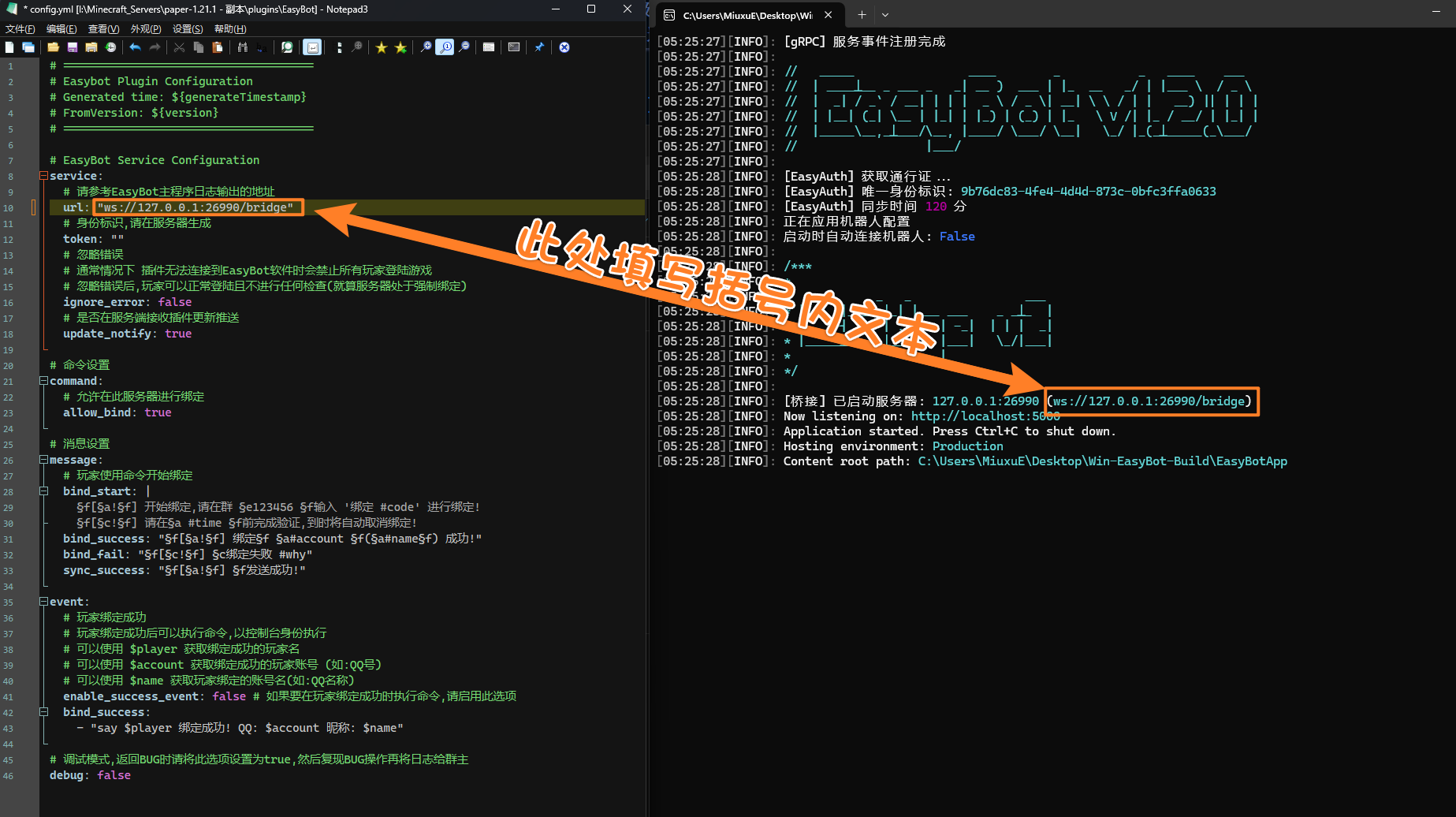Paste with the clipboard icon
1456x817 pixels.
point(218,47)
